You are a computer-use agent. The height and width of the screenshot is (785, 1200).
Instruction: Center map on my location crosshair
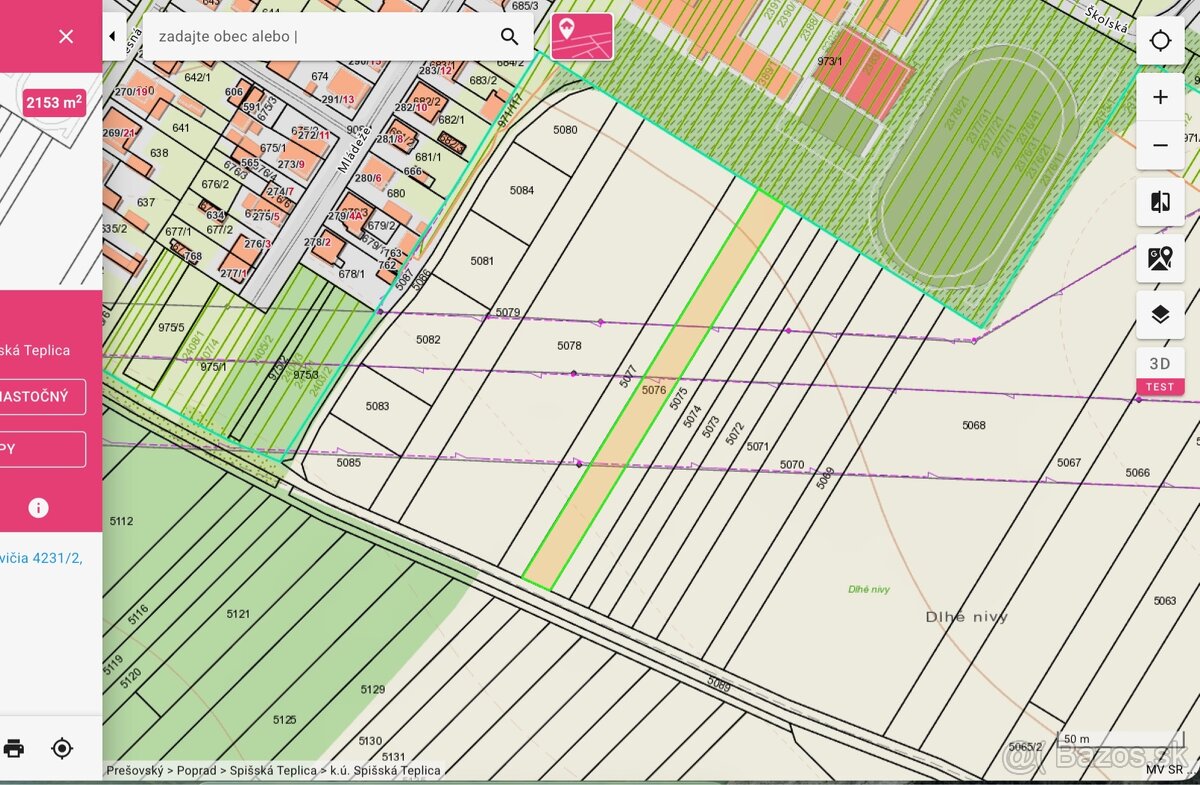1160,41
